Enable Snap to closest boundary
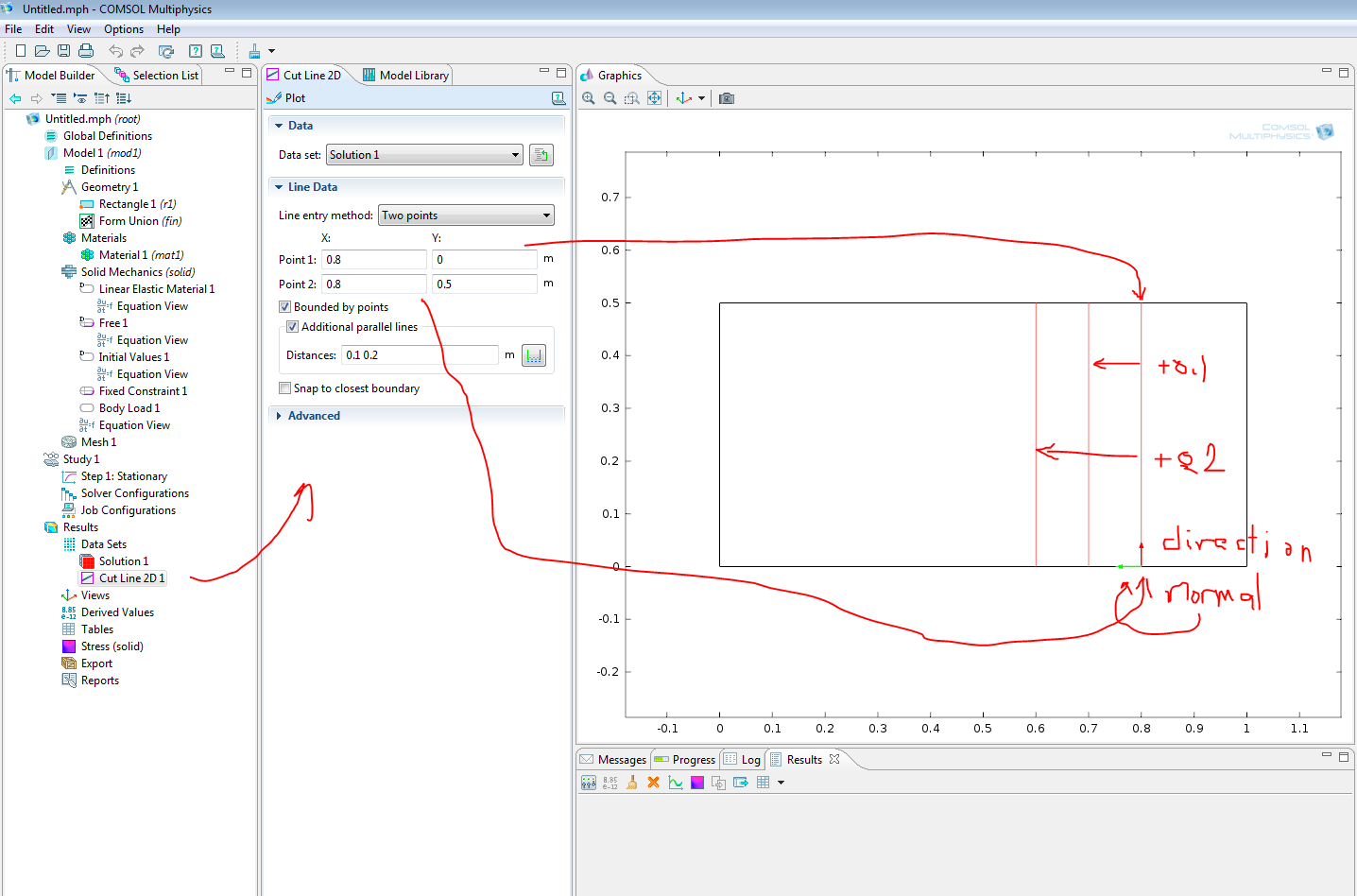This screenshot has width=1357, height=896. coord(284,388)
